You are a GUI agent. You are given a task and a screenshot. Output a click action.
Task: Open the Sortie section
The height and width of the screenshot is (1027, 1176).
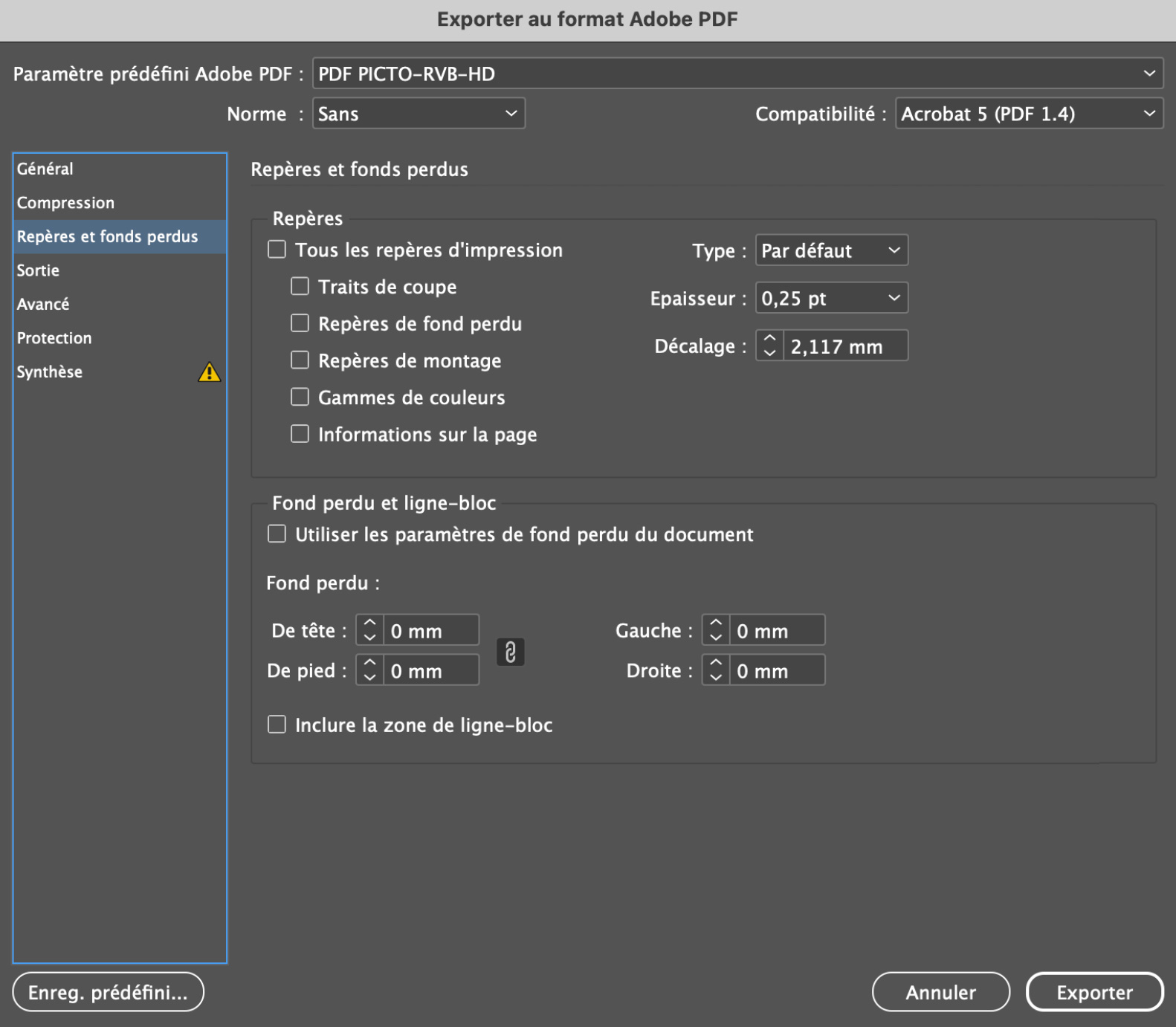(39, 270)
